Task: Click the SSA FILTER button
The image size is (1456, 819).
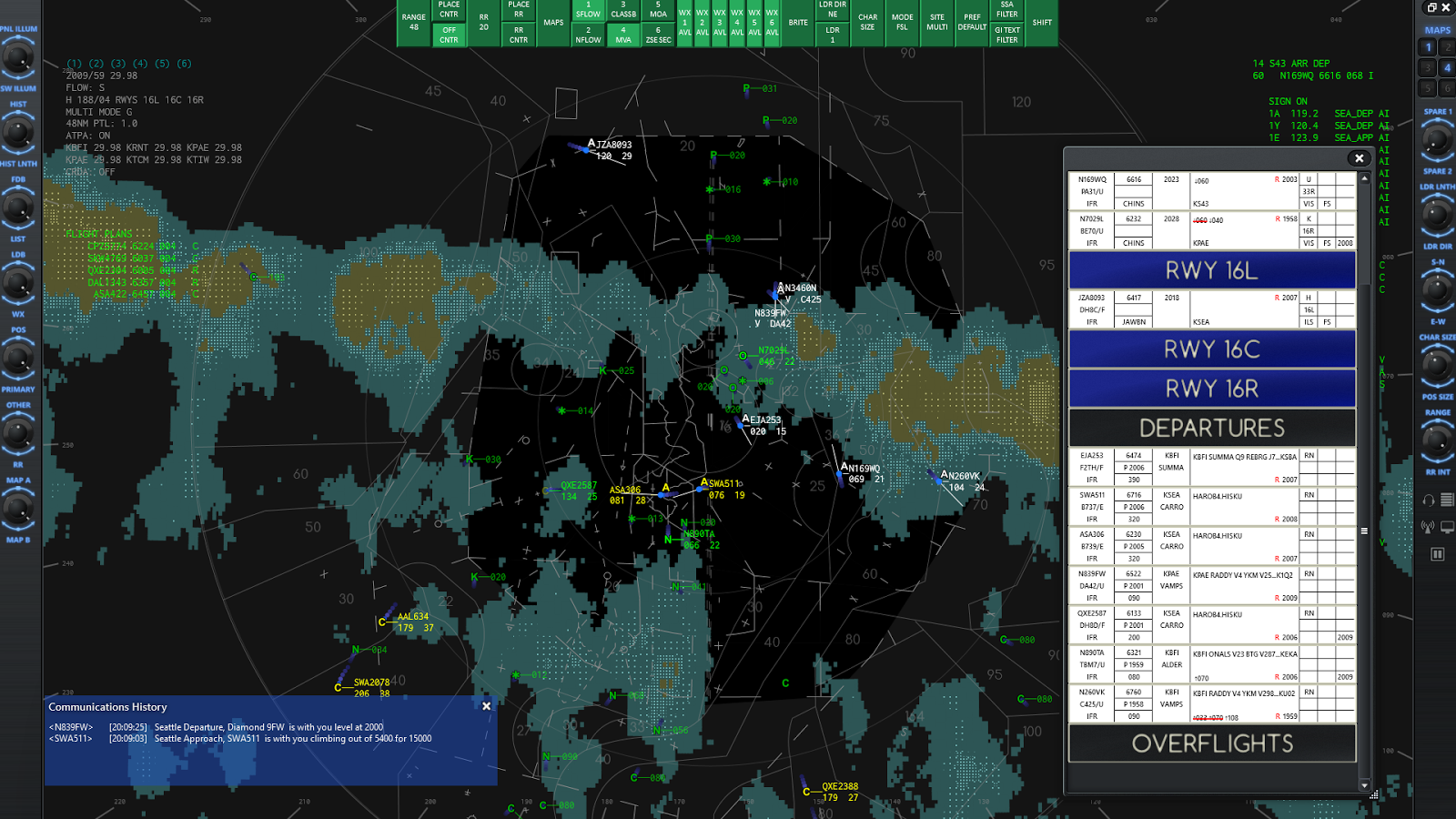Action: pos(1006,10)
